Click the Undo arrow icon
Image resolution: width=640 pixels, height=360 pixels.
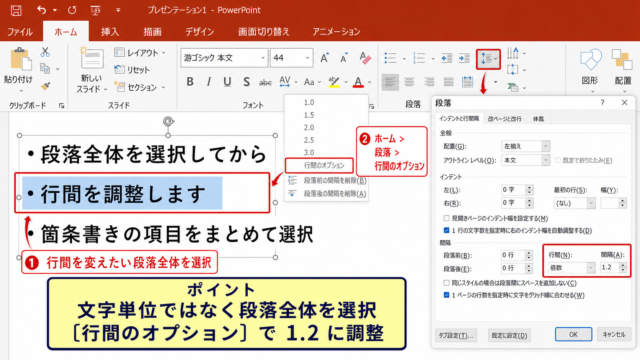(x=42, y=10)
